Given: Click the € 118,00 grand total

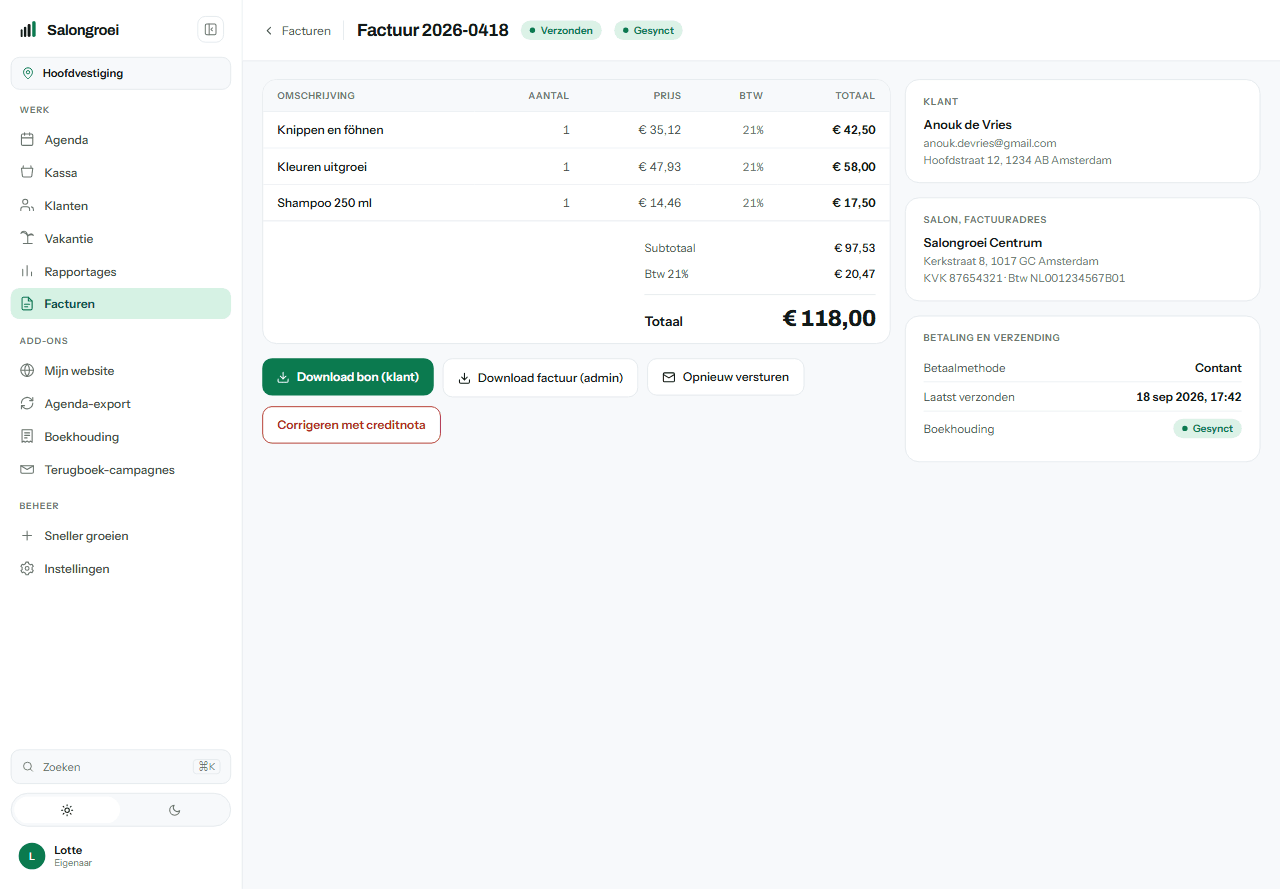Looking at the screenshot, I should coord(829,319).
